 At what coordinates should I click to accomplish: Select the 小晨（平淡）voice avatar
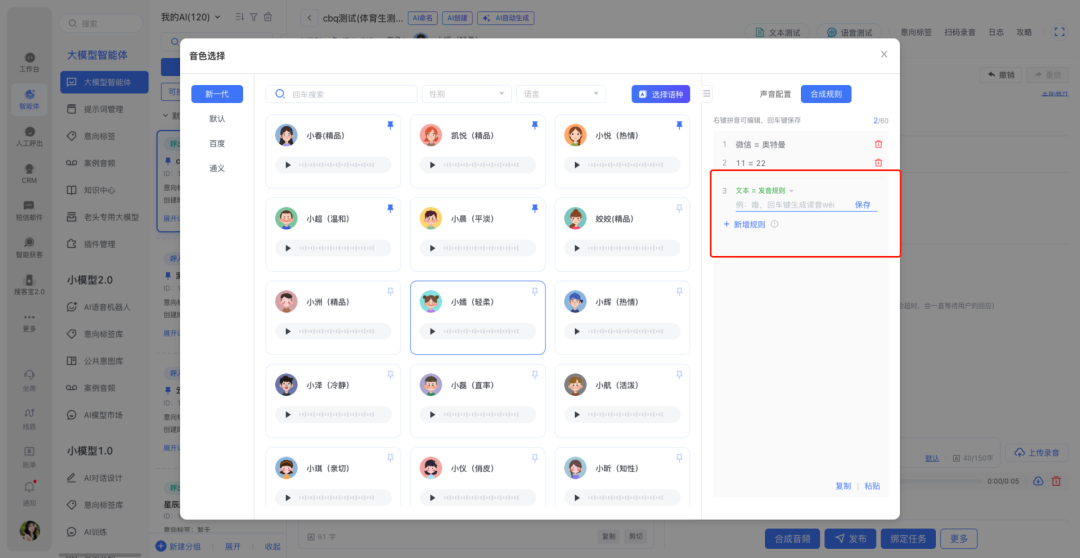click(x=431, y=219)
